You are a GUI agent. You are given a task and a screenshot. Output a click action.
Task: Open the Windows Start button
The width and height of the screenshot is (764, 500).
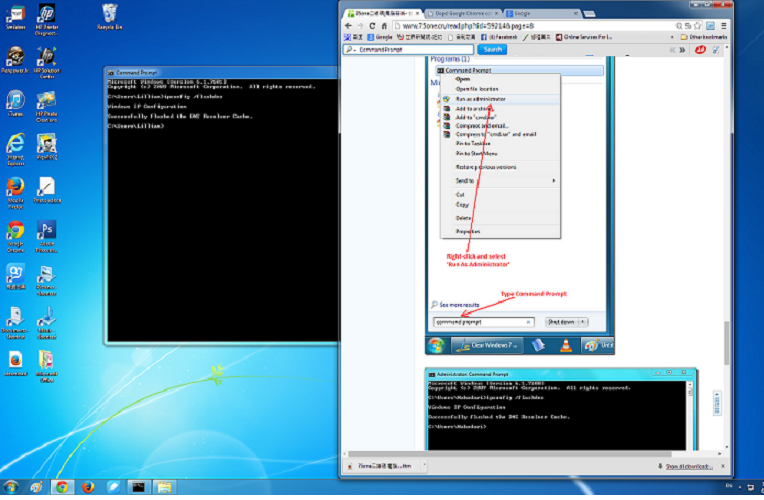pyautogui.click(x=11, y=487)
